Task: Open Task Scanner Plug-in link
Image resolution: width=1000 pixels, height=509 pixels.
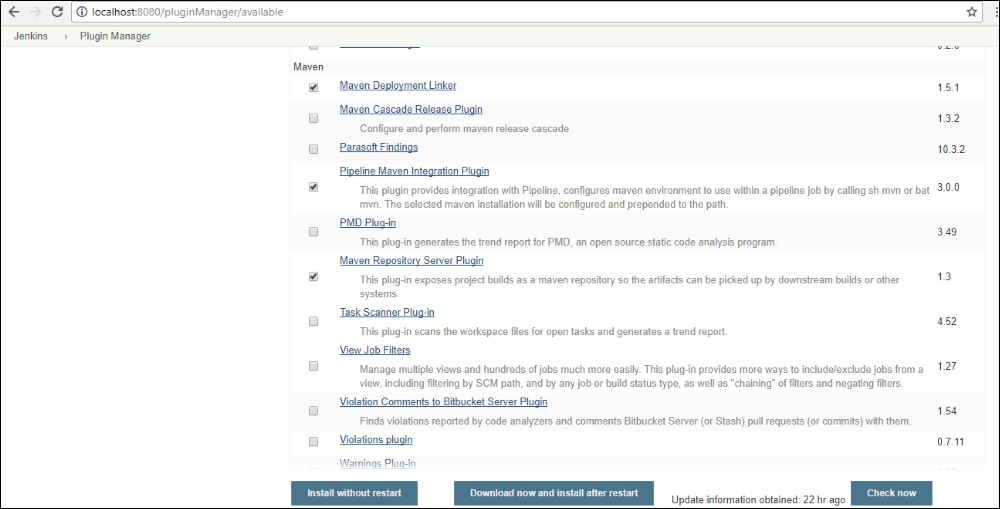Action: coord(387,313)
